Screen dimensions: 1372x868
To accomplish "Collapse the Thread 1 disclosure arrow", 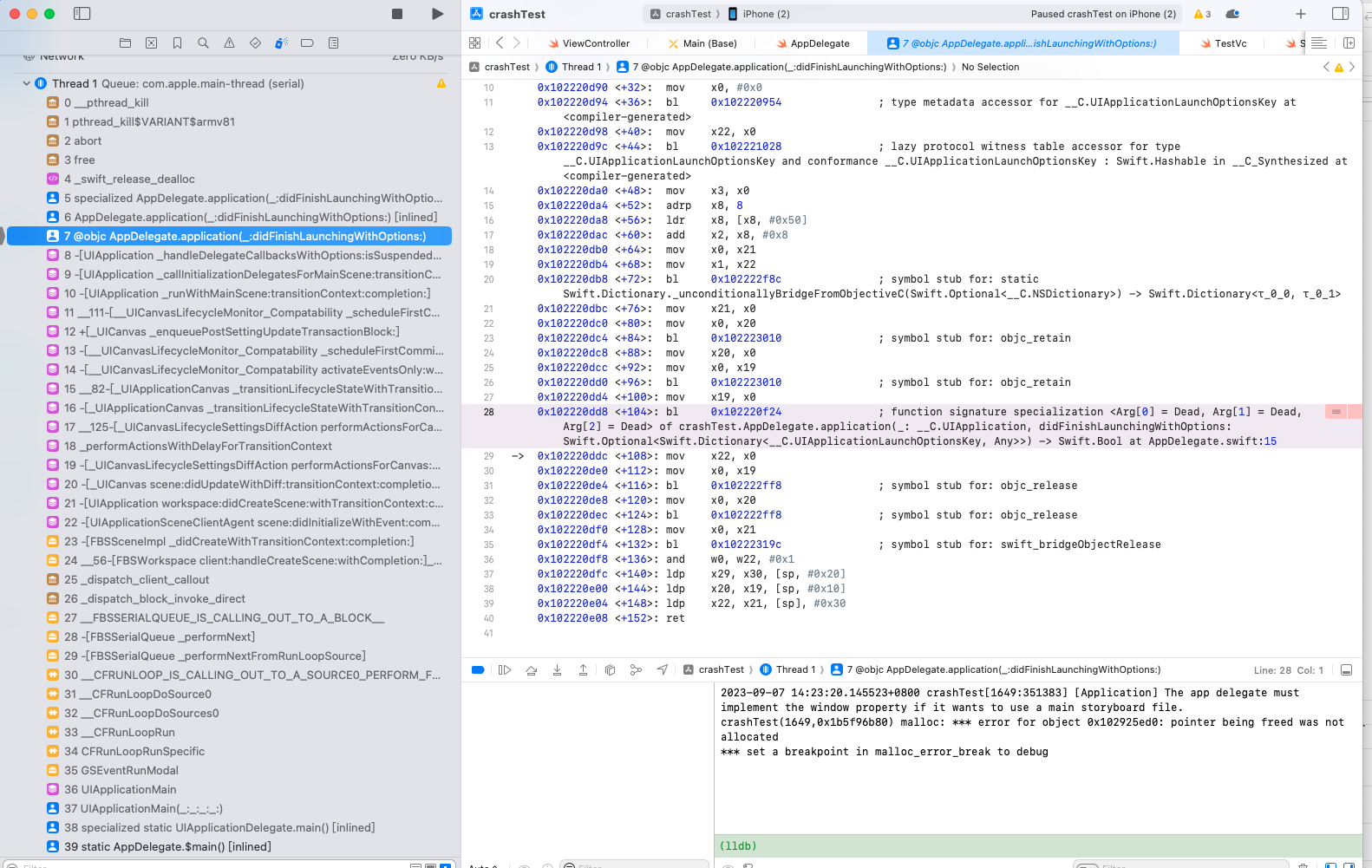I will click(x=27, y=84).
